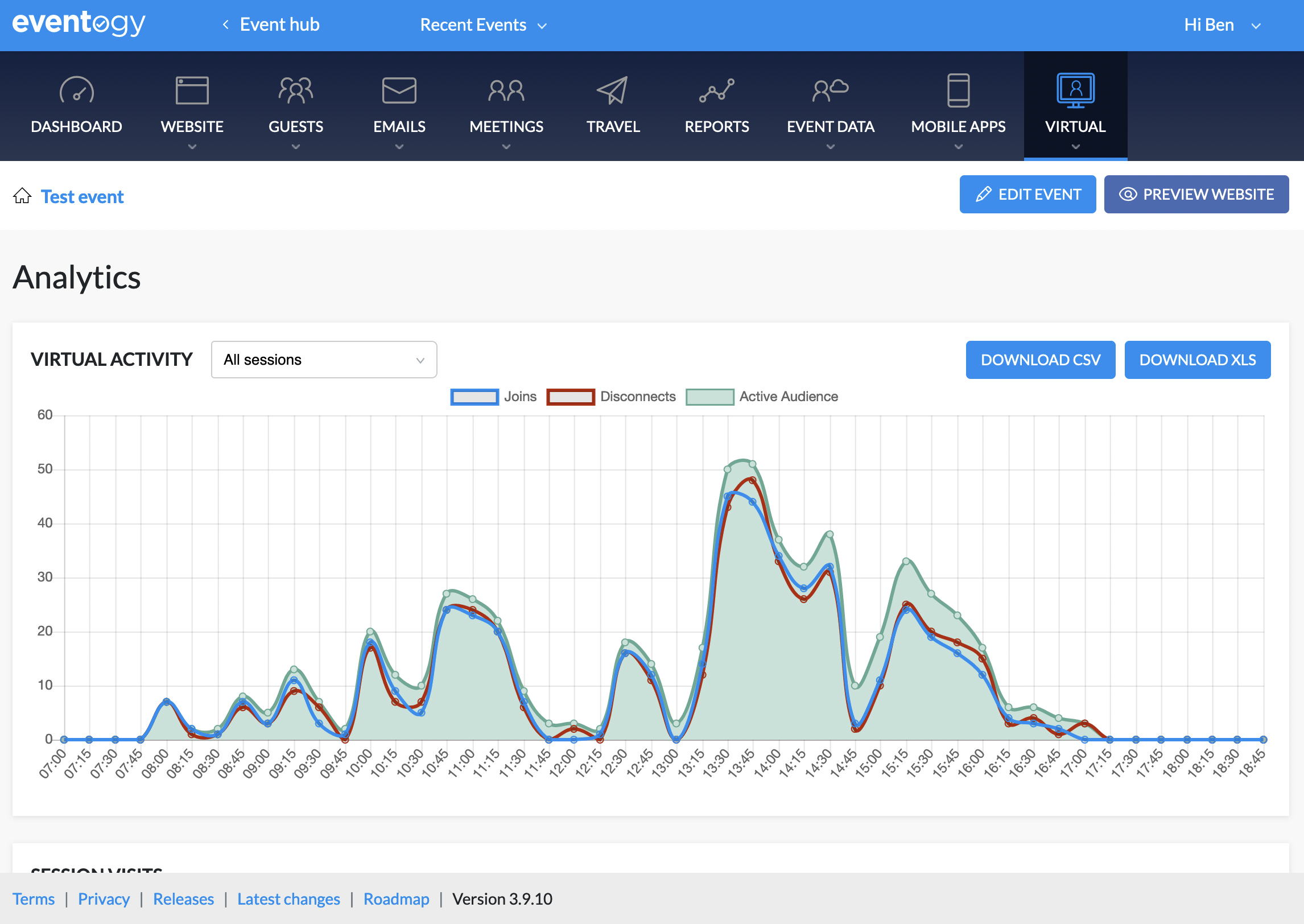1304x924 pixels.
Task: Open the Privacy link in footer
Action: point(104,899)
